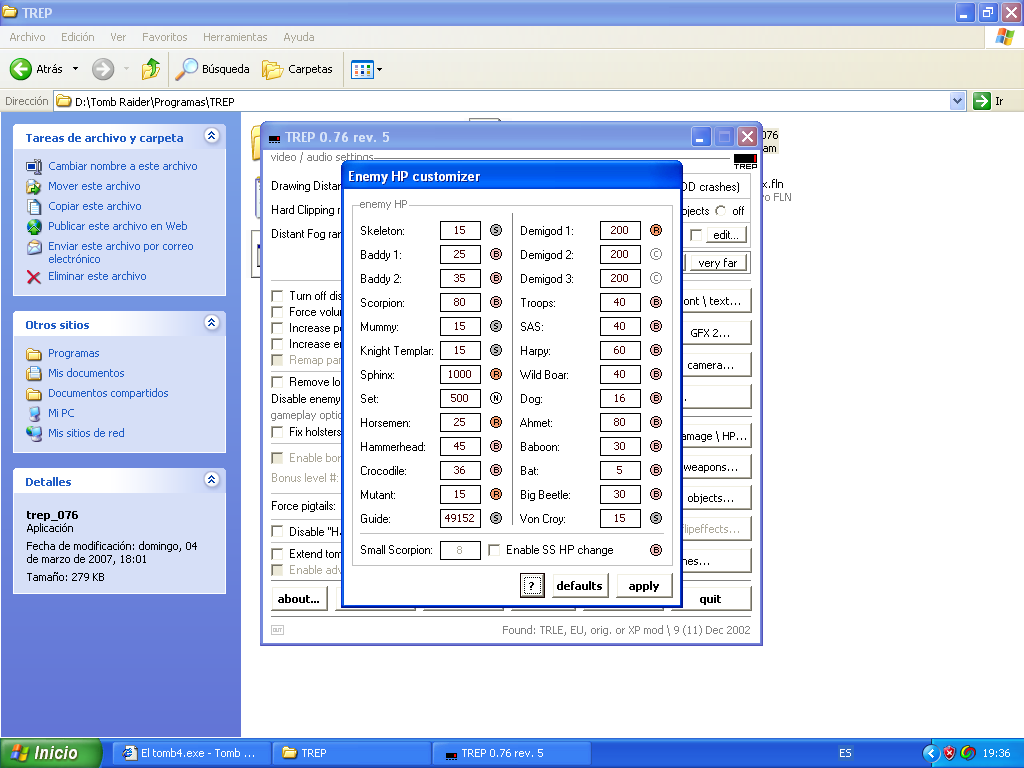Click the Horsemen orange type circle icon
The height and width of the screenshot is (768, 1024).
(x=496, y=423)
